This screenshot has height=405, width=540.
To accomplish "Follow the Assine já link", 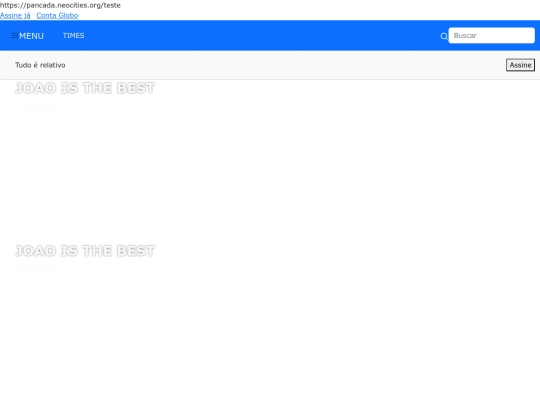I will pyautogui.click(x=15, y=15).
